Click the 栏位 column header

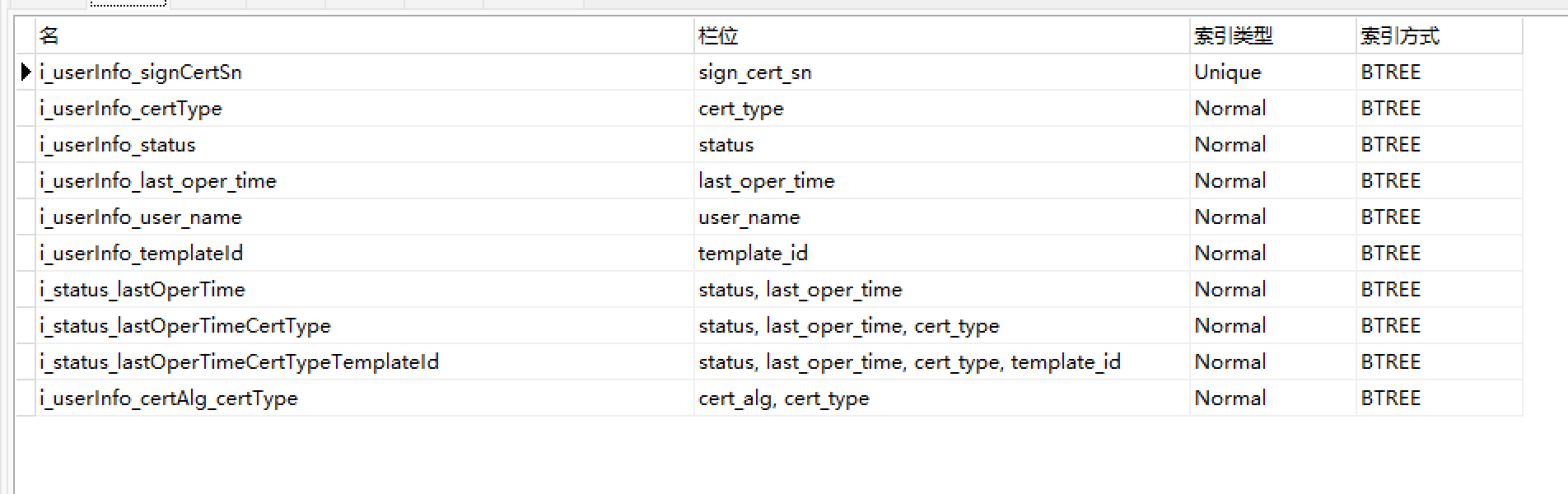coord(941,36)
